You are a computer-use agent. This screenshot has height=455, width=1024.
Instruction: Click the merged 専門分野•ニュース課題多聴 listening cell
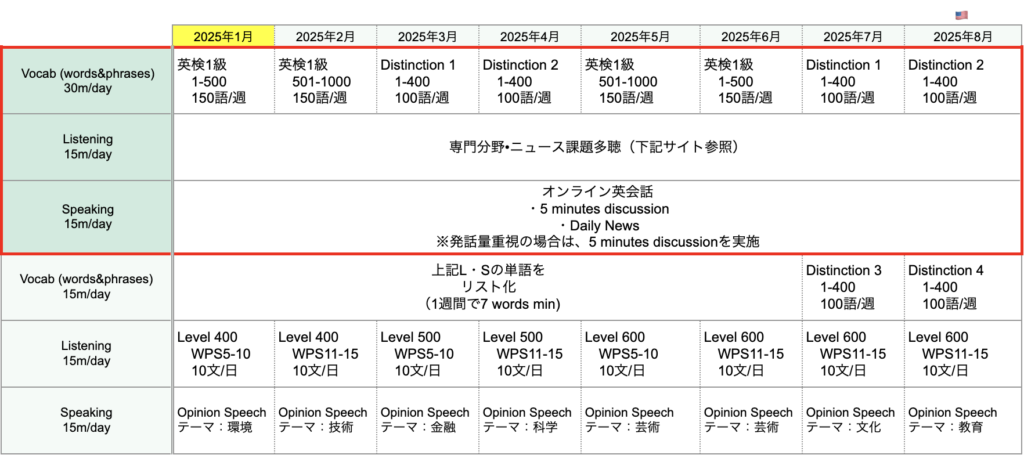(598, 147)
